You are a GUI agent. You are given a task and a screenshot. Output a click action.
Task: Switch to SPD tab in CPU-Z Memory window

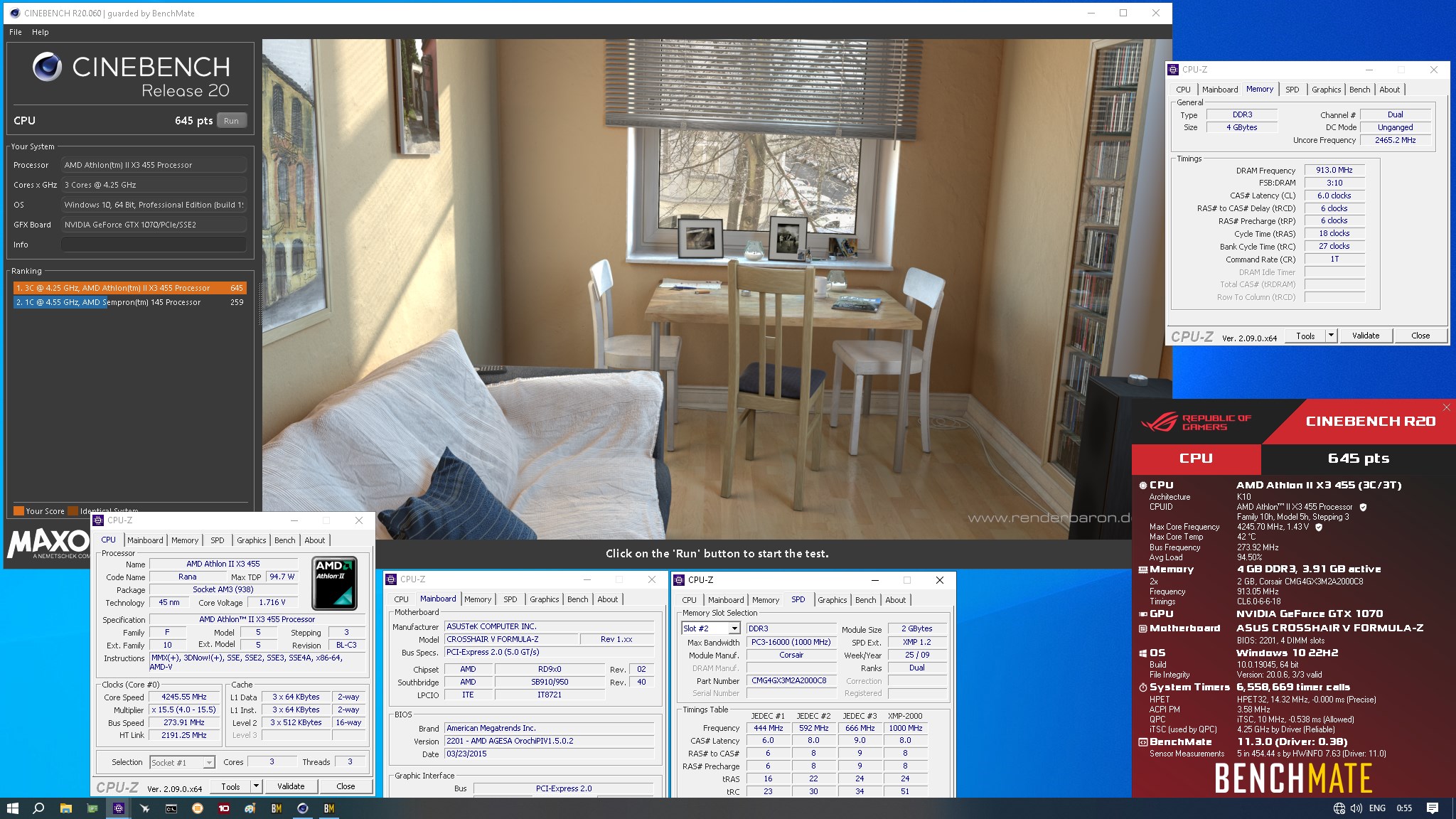(1292, 90)
